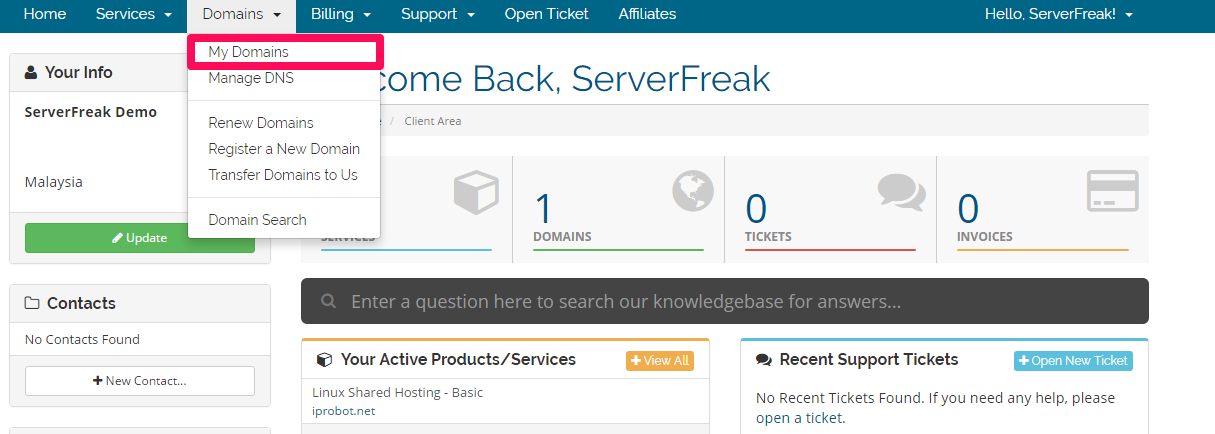Click the box icon in Services tile
Viewport: 1215px width, 434px height.
pos(477,192)
